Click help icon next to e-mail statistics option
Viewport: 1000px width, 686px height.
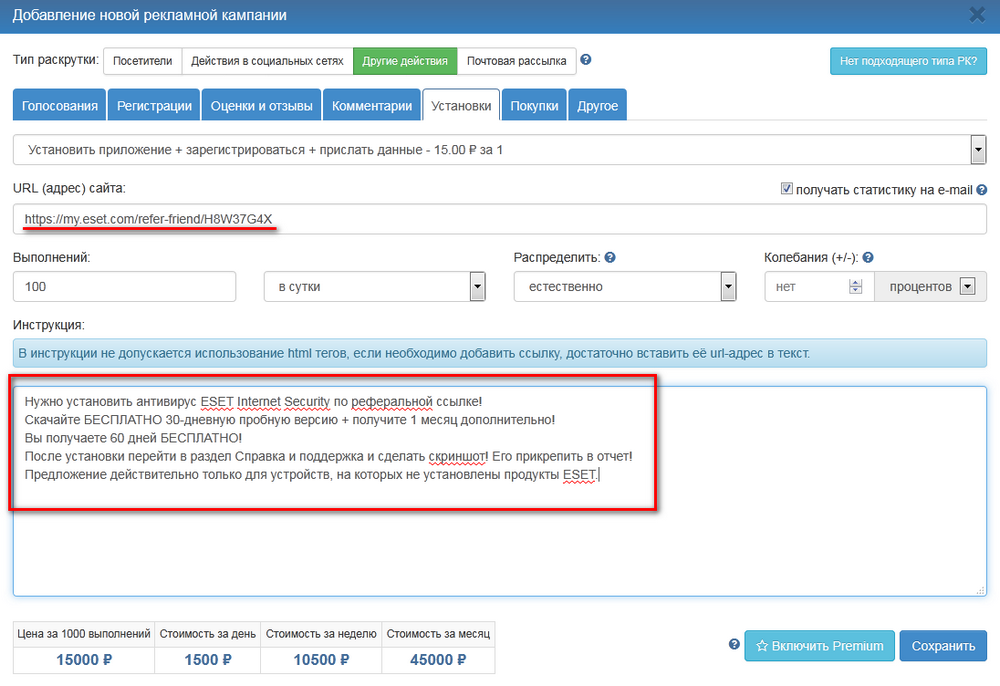(981, 189)
